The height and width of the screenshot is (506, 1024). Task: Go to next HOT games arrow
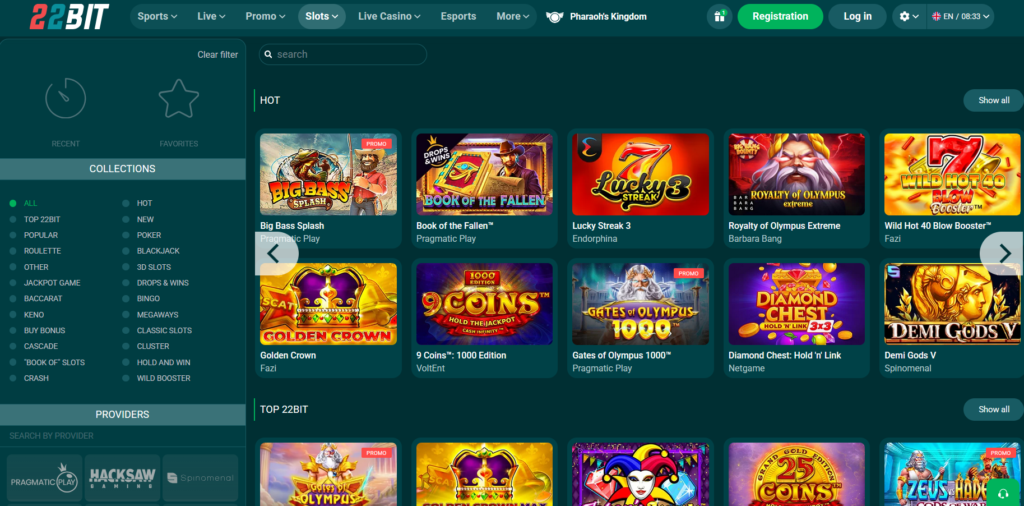[x=1004, y=254]
